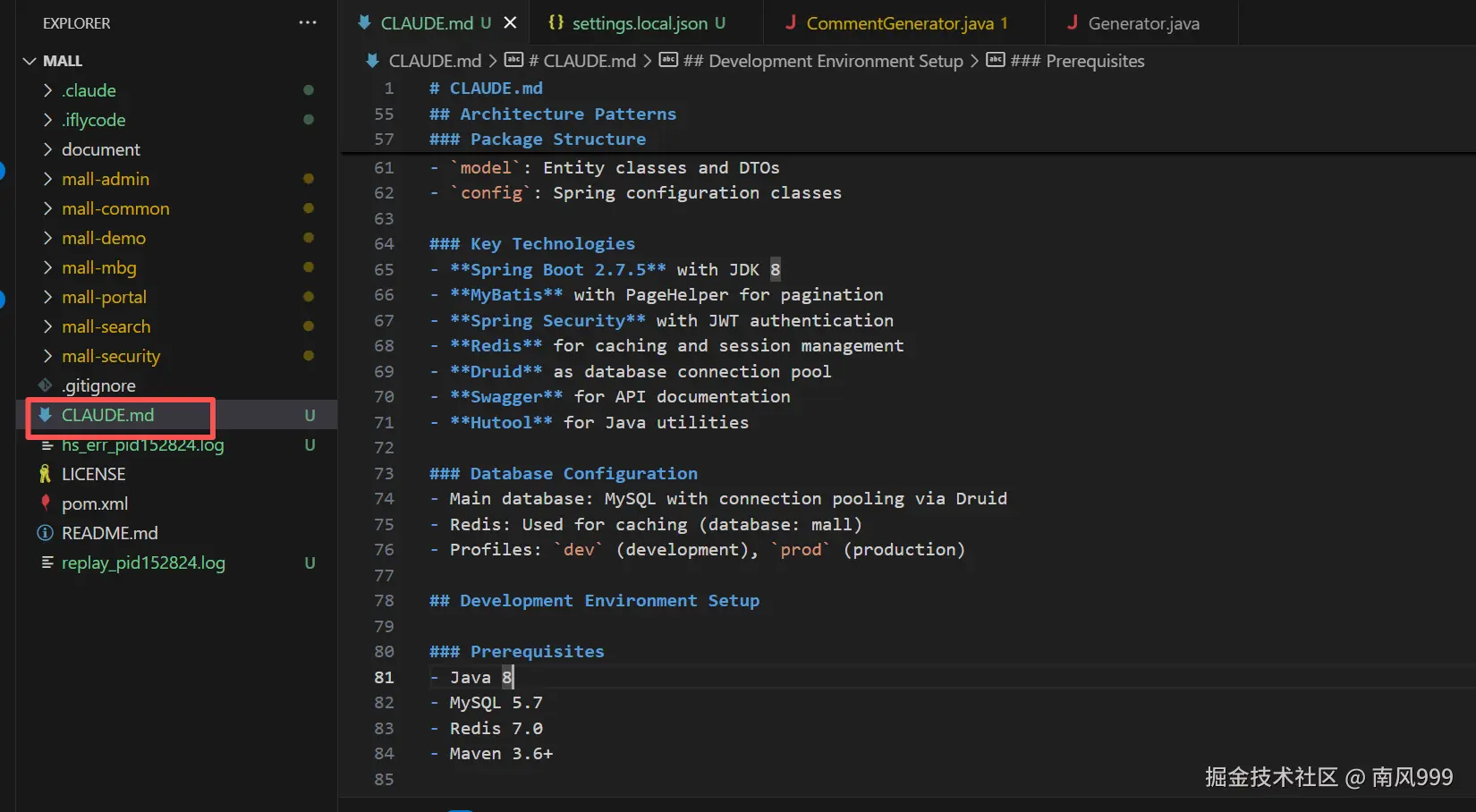Switch to the CommentGenerator.java tab
Viewport: 1476px width, 812px height.
tap(899, 23)
